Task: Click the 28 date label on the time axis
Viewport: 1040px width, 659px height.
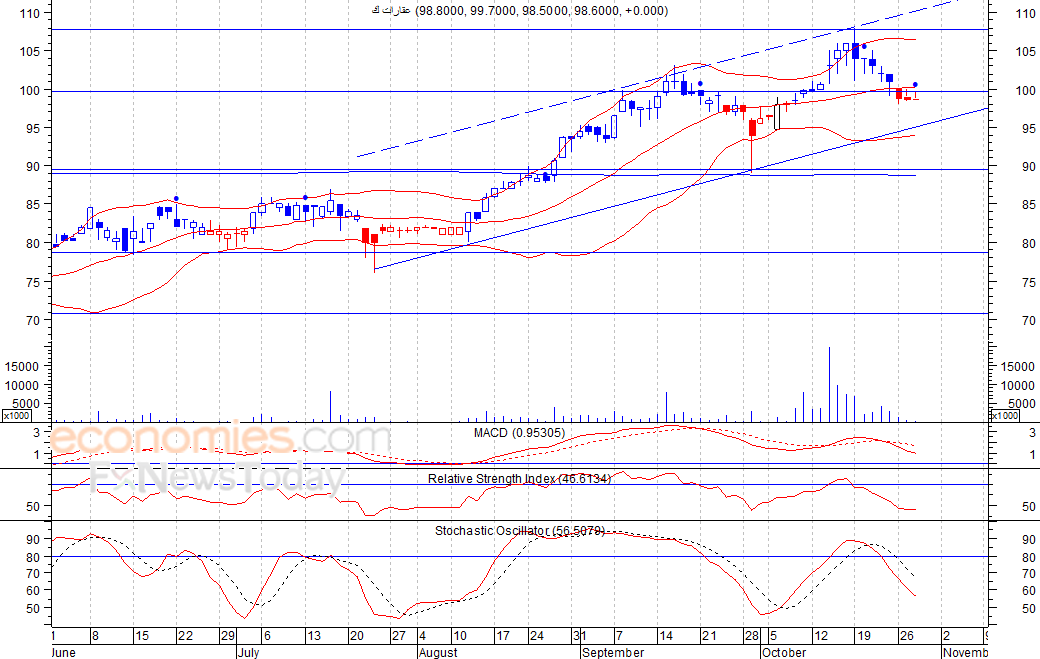Action: [x=752, y=636]
